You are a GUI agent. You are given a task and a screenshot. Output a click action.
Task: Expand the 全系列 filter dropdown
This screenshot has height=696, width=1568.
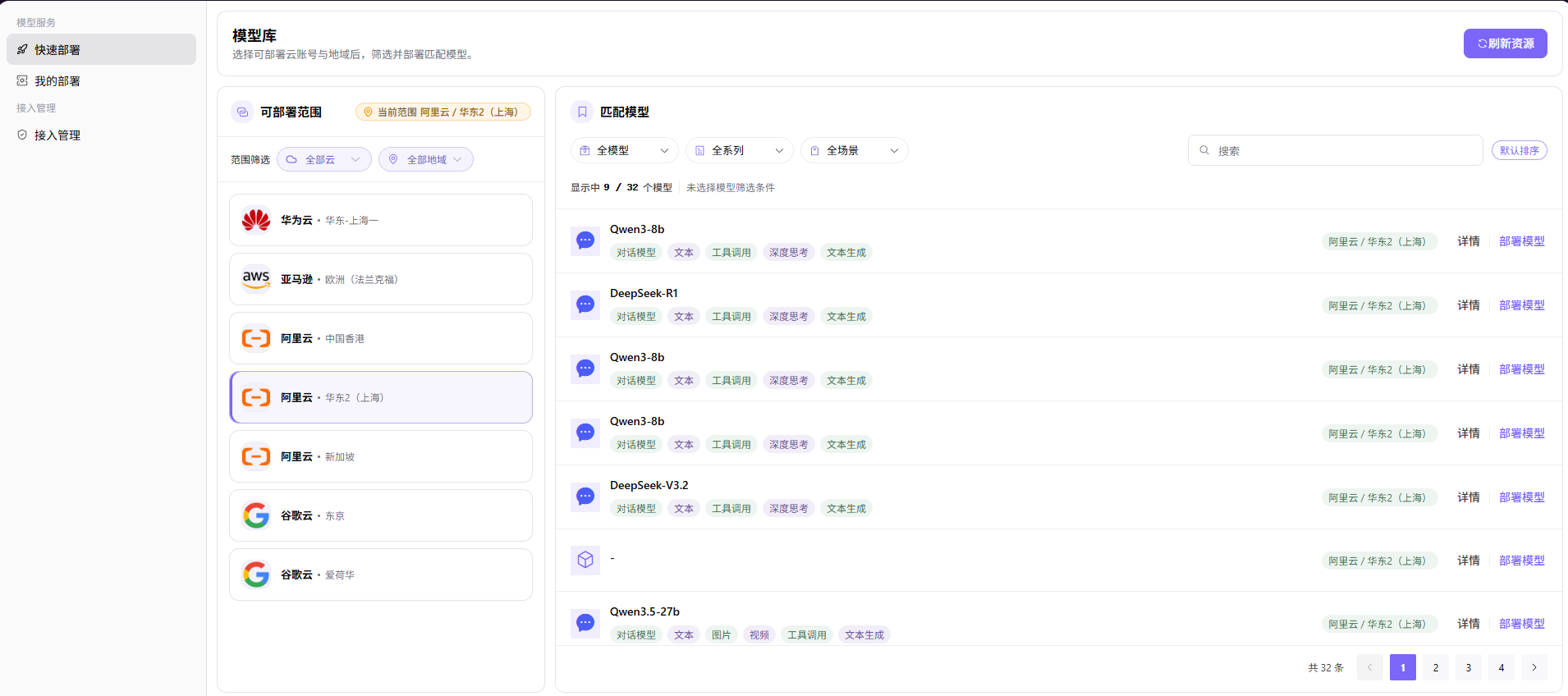click(740, 150)
